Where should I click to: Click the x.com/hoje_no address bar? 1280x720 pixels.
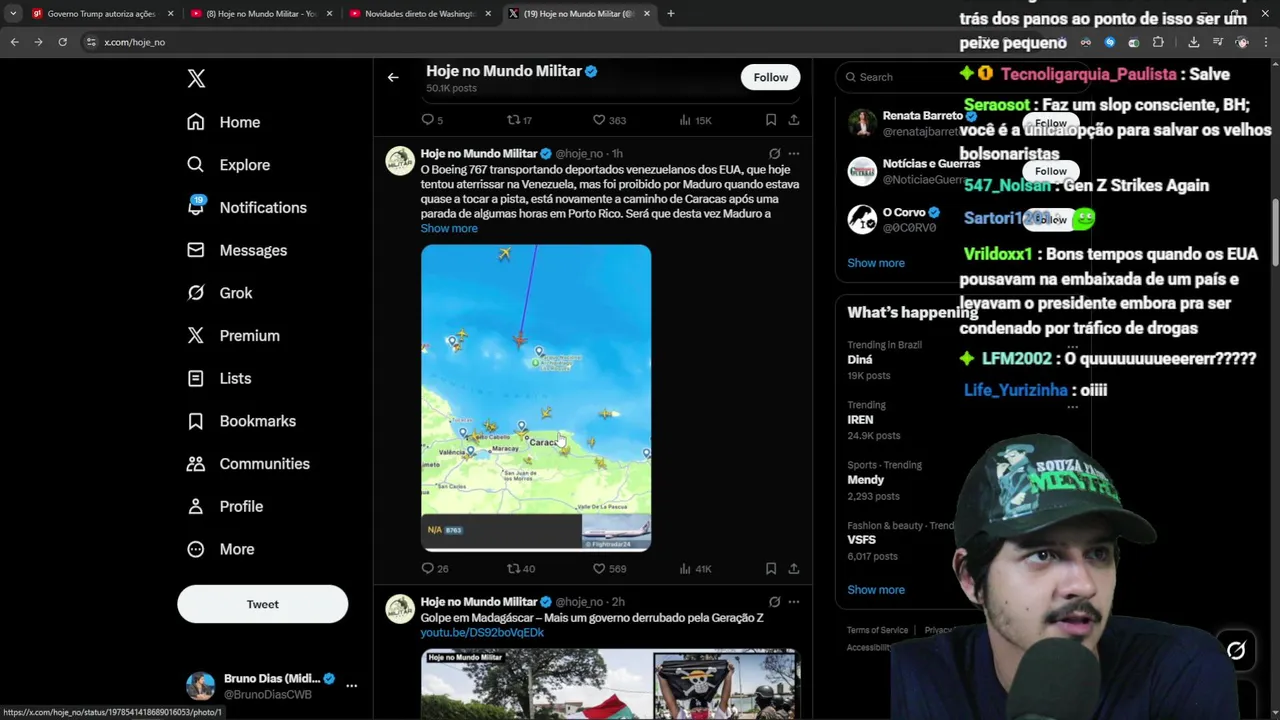pyautogui.click(x=134, y=42)
